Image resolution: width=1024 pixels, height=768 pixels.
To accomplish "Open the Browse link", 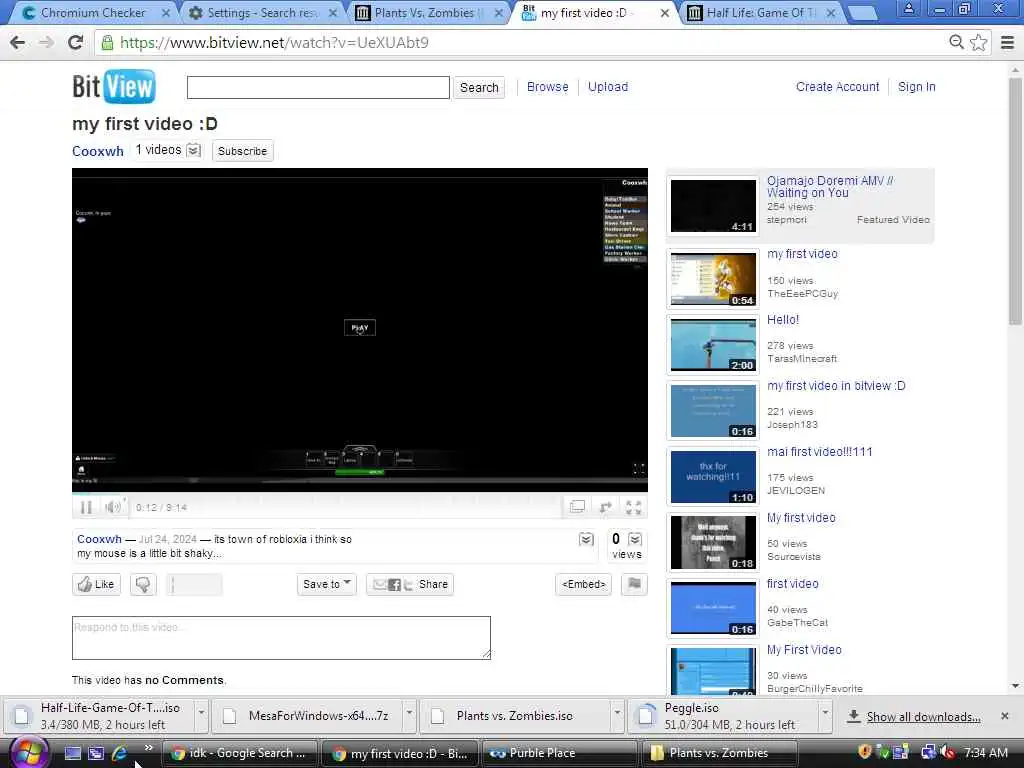I will (x=547, y=87).
